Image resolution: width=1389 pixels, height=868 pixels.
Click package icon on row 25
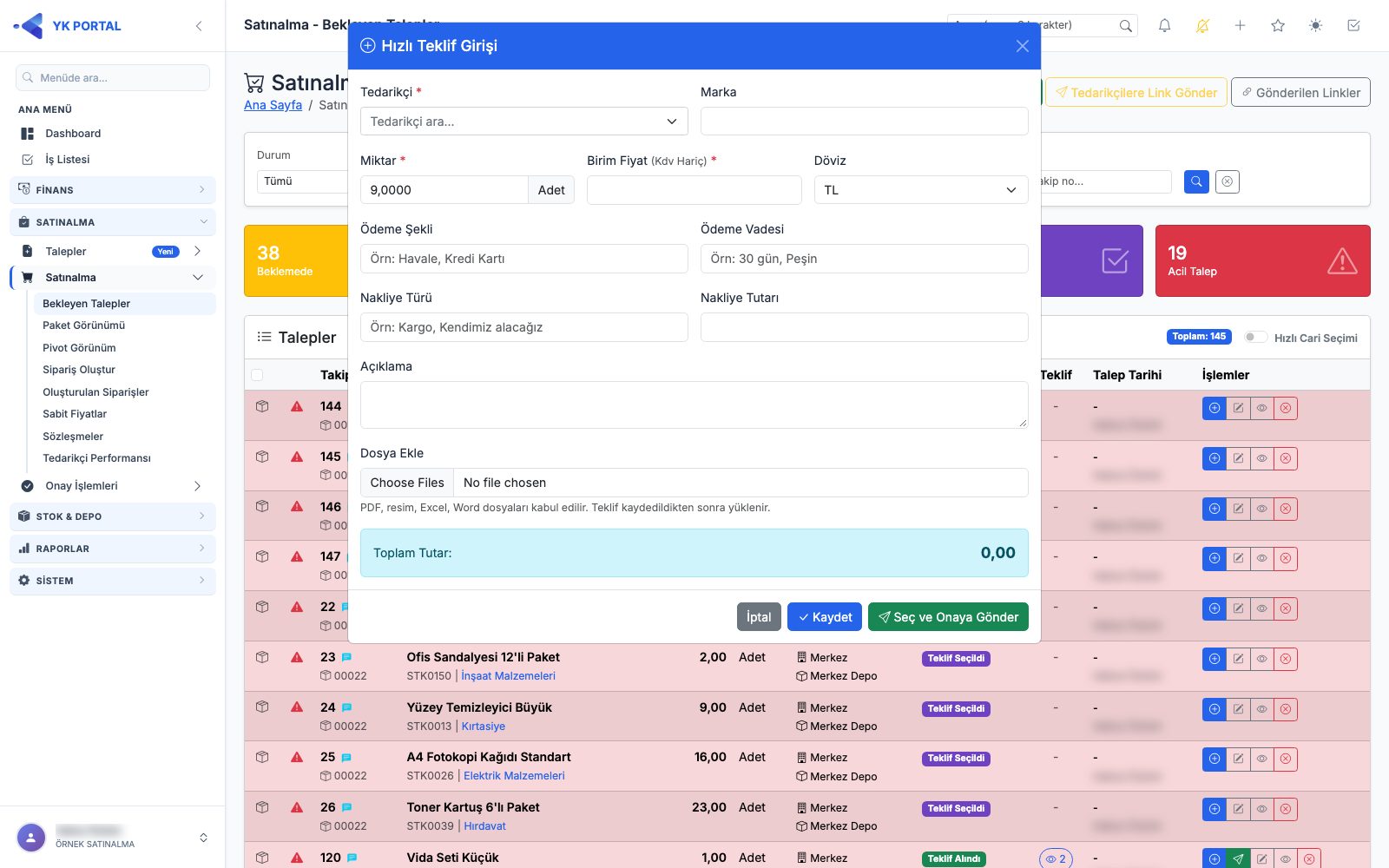click(262, 757)
